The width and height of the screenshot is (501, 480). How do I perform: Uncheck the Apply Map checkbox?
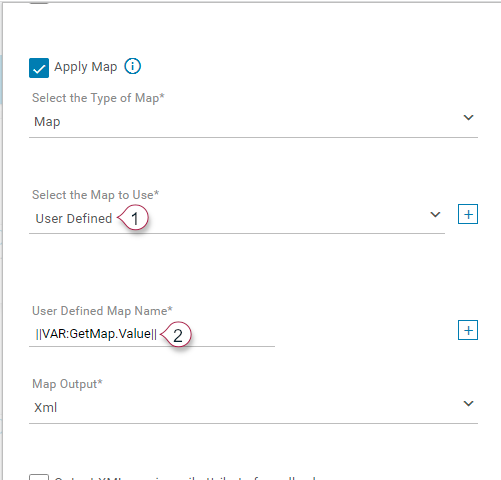pos(39,68)
